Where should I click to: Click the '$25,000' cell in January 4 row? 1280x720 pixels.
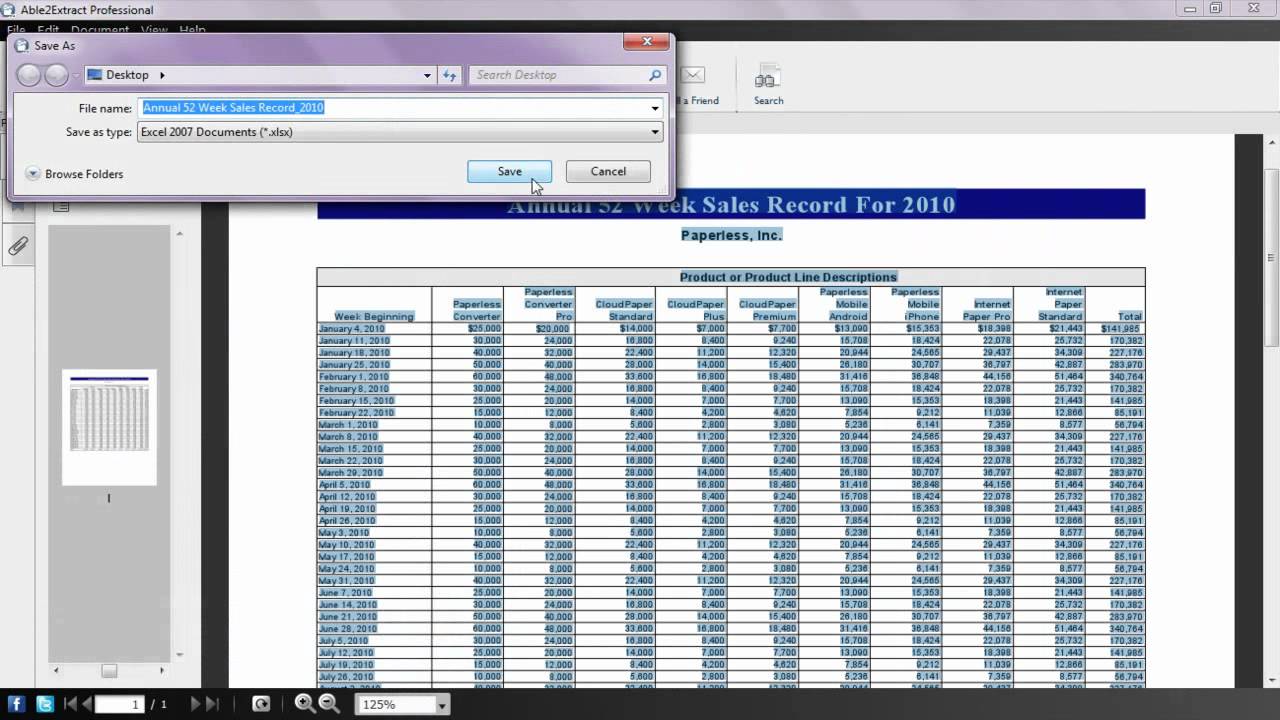[x=484, y=328]
